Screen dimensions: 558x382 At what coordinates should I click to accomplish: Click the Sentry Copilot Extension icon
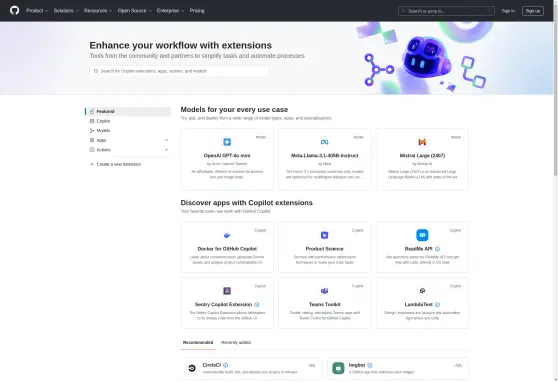(227, 291)
